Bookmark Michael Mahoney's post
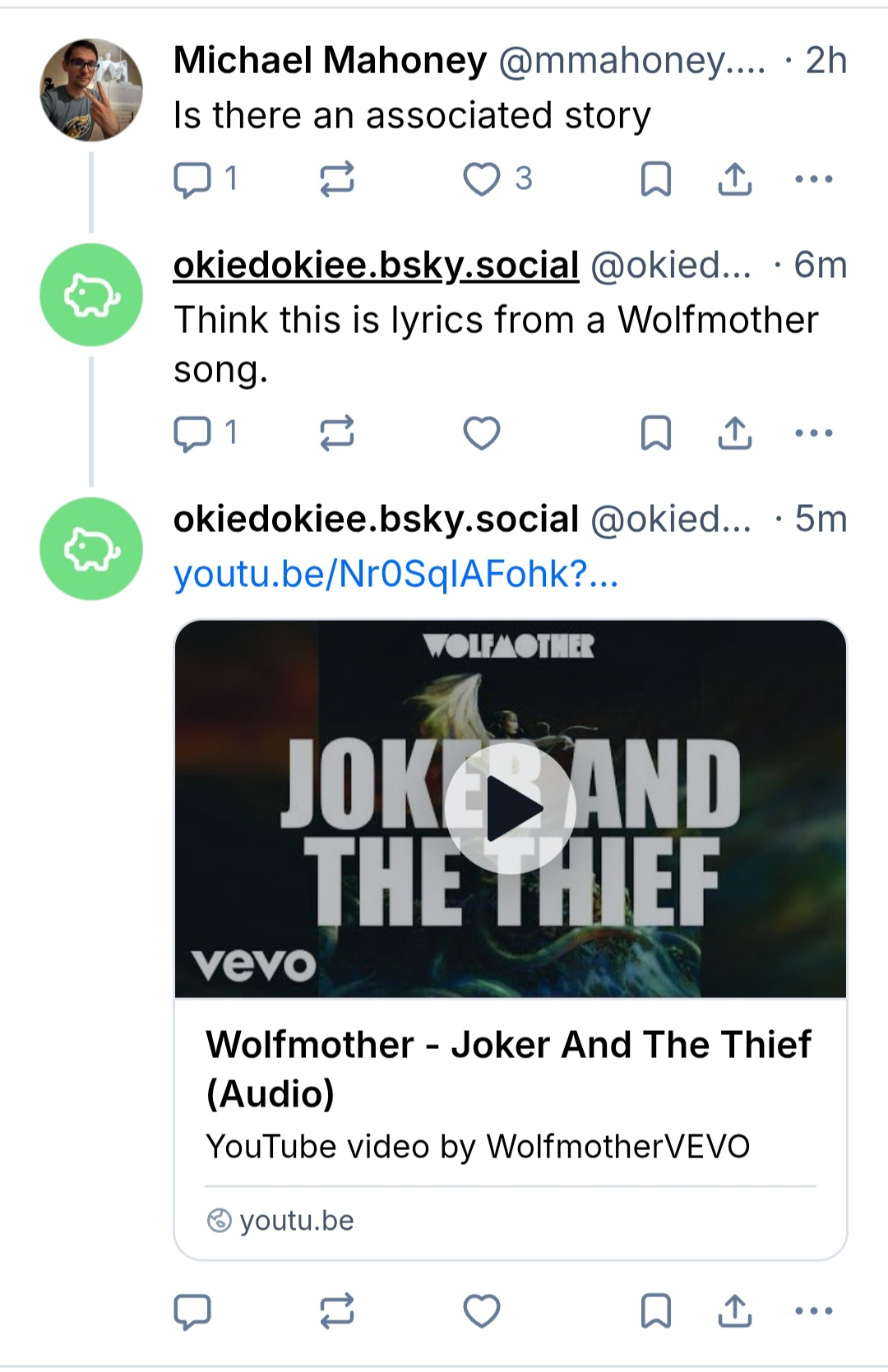Screen dimensions: 888x1372 click(x=655, y=179)
